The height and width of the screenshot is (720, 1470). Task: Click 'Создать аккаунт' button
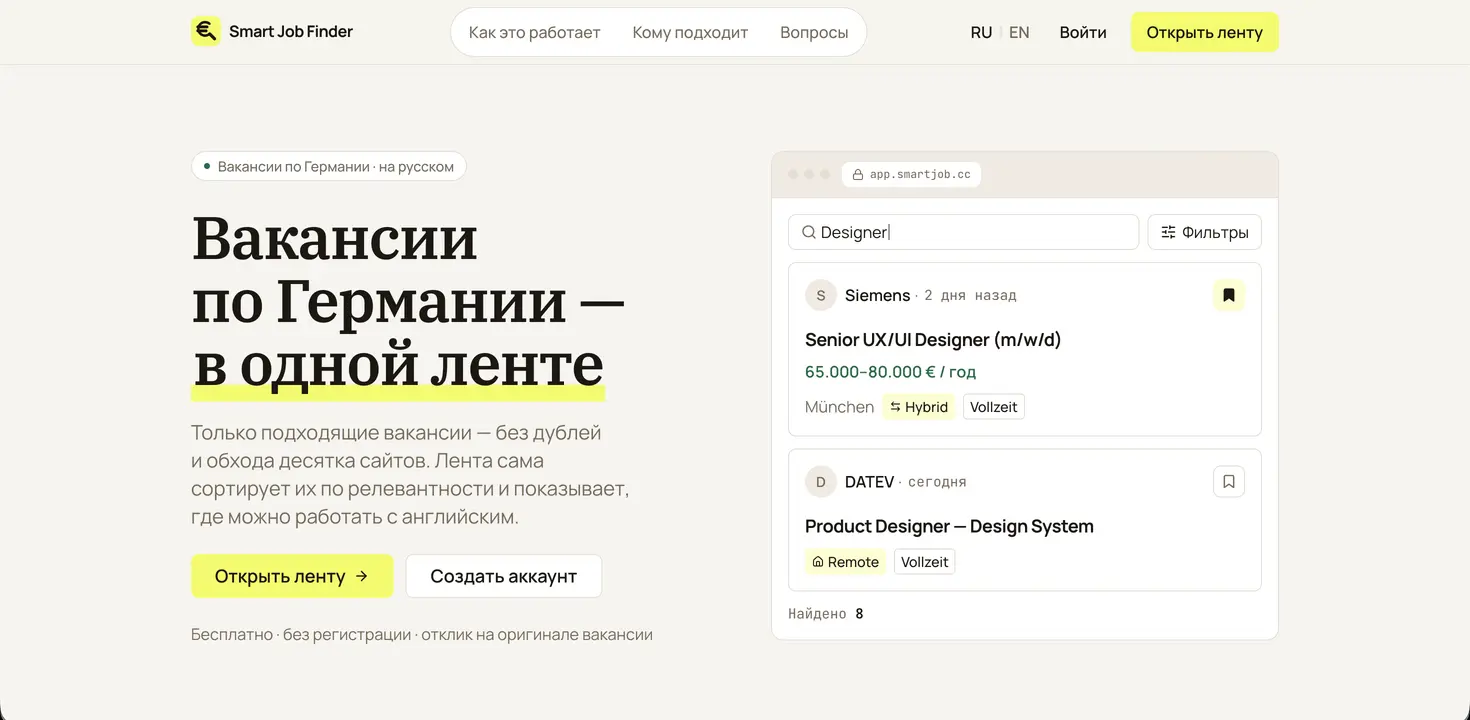coord(504,576)
